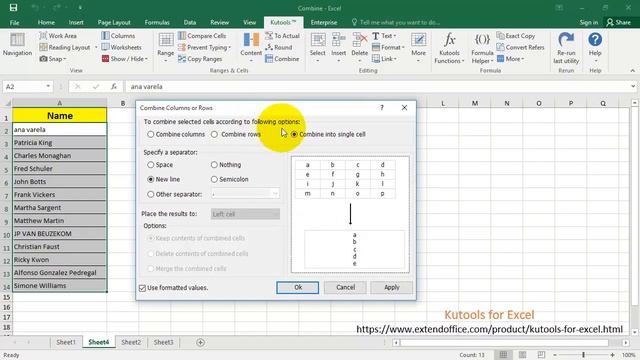Apply To Actual conversion
Screen dimensions: 640x360
tap(282, 36)
